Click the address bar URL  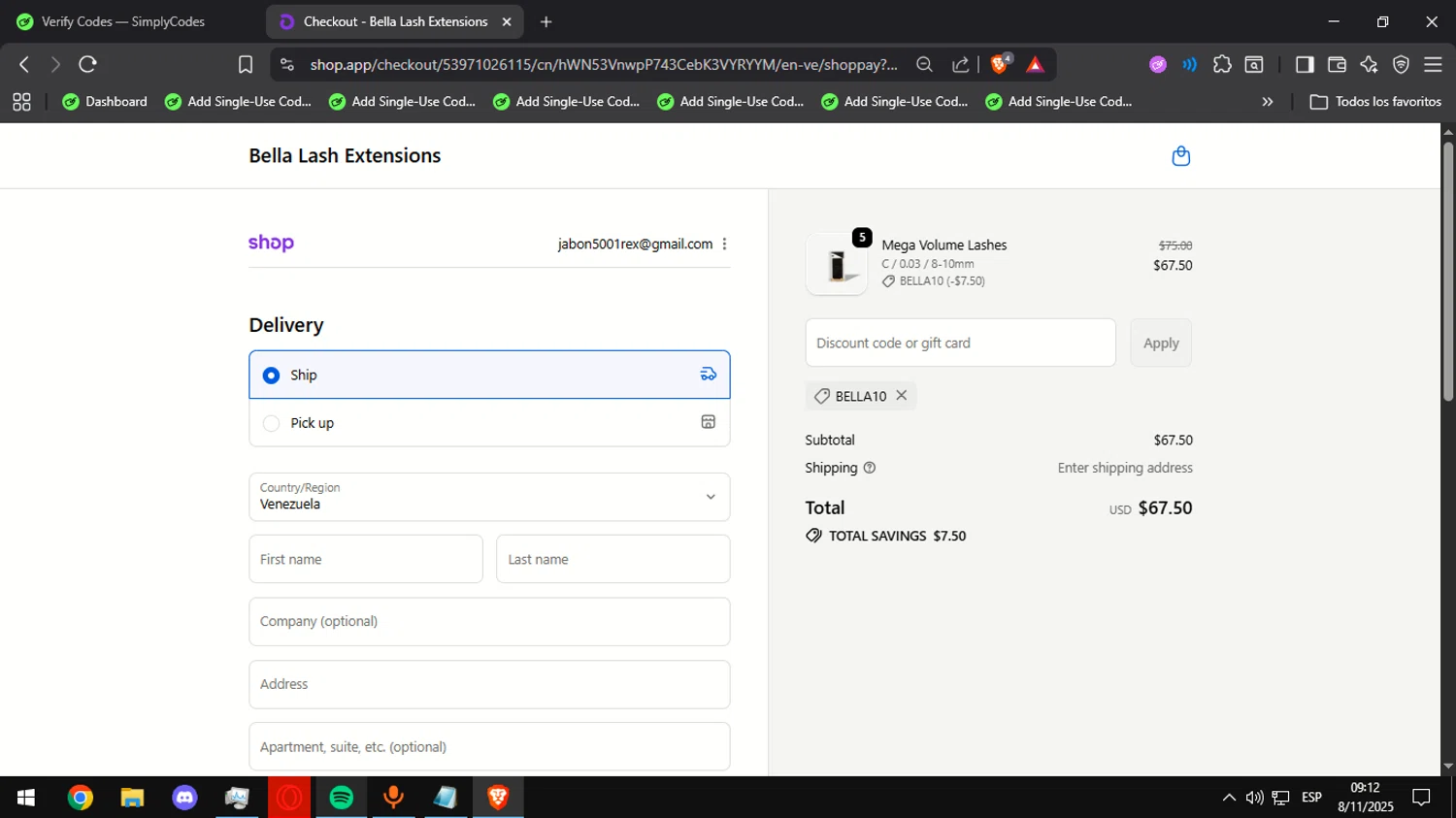[604, 65]
